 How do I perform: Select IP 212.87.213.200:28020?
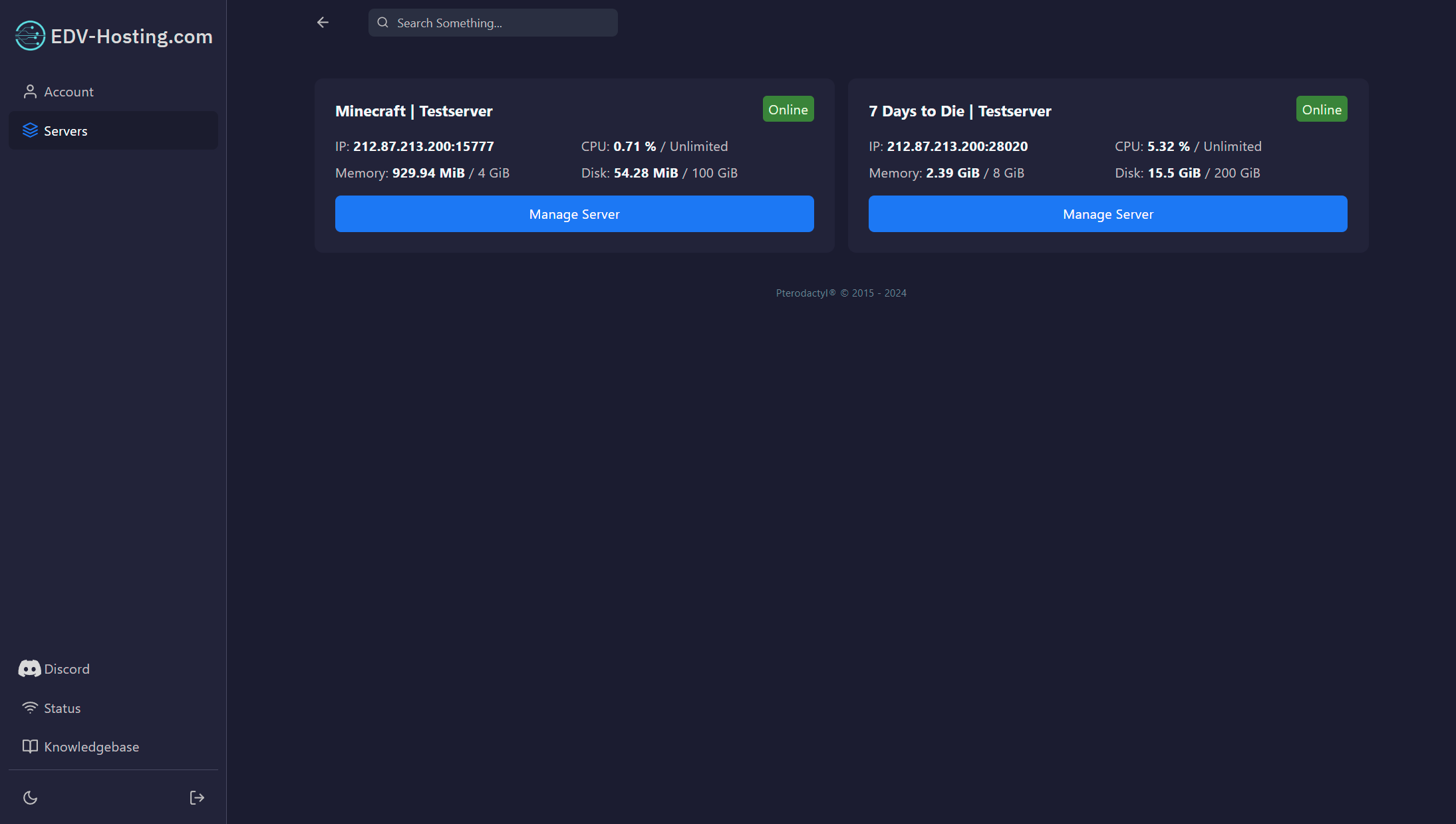pyautogui.click(x=957, y=146)
